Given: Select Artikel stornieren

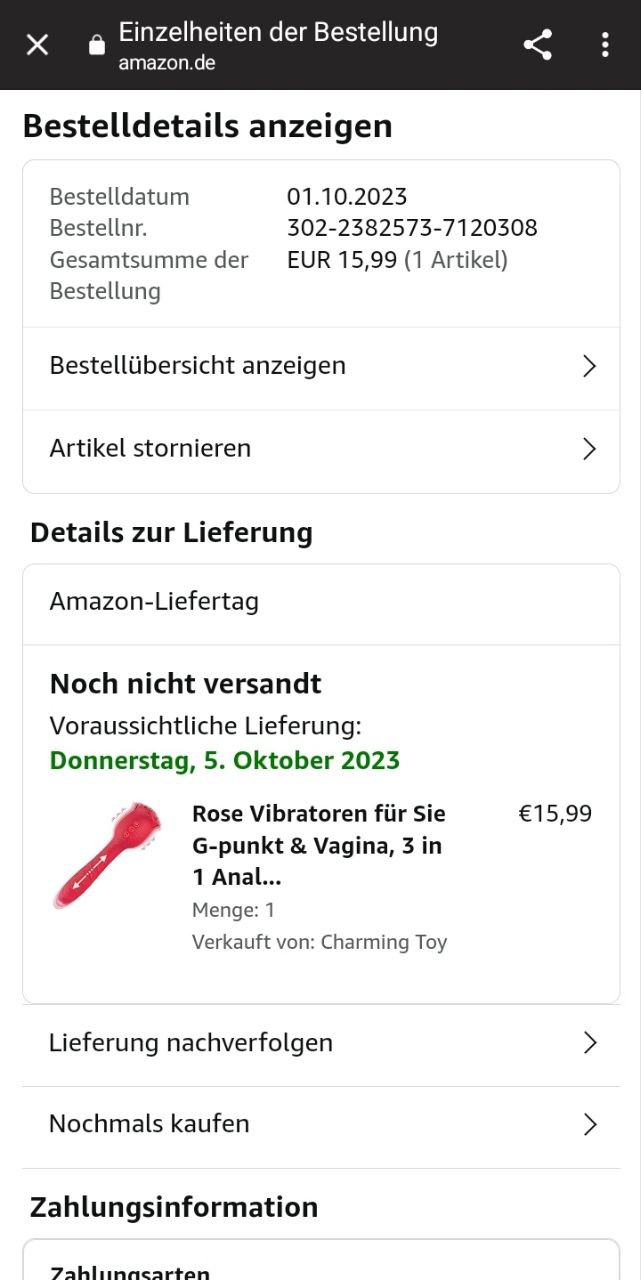Looking at the screenshot, I should [150, 449].
